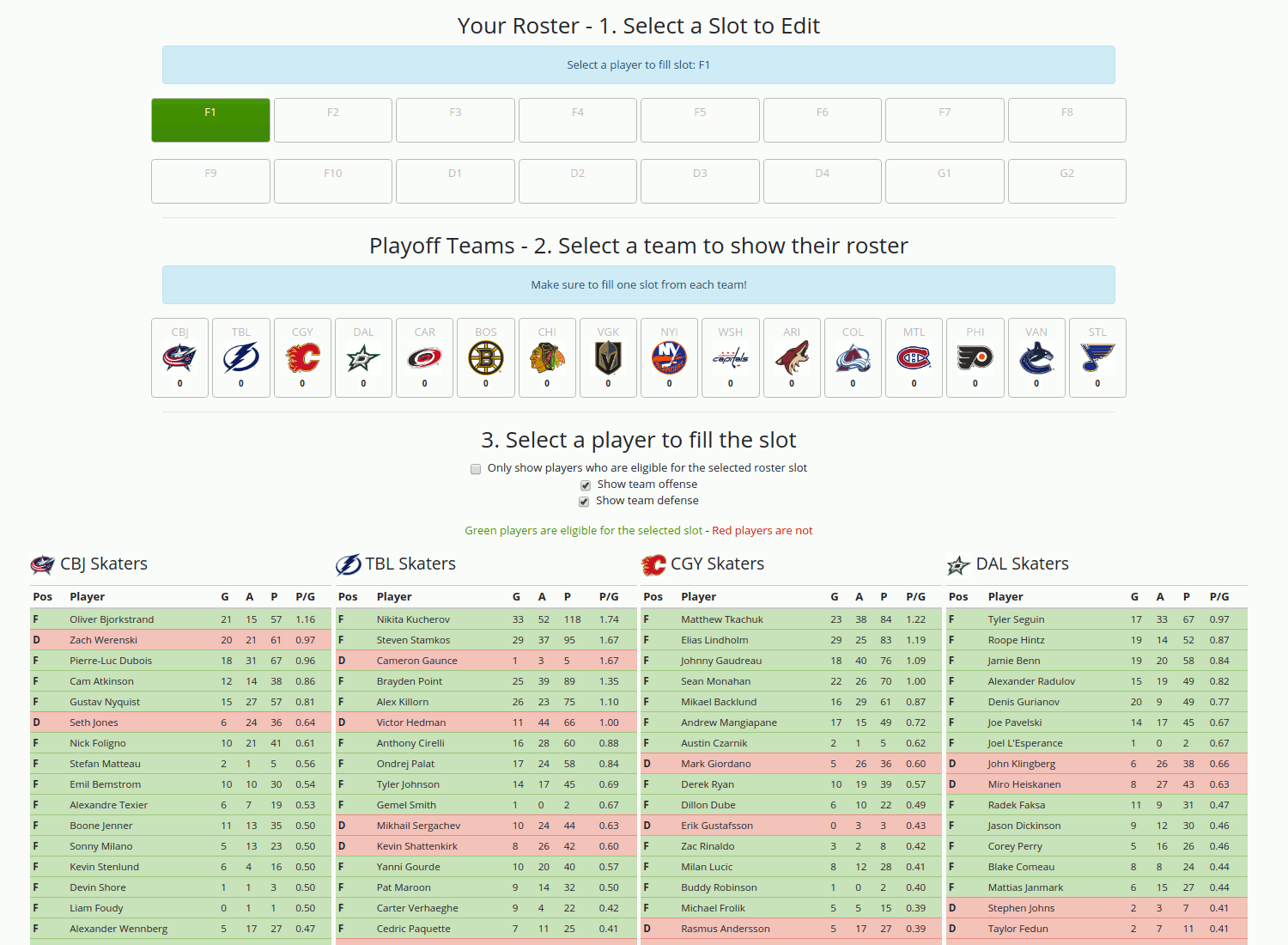Select roster slot D1
Viewport: 1288px width, 945px height.
pos(455,181)
